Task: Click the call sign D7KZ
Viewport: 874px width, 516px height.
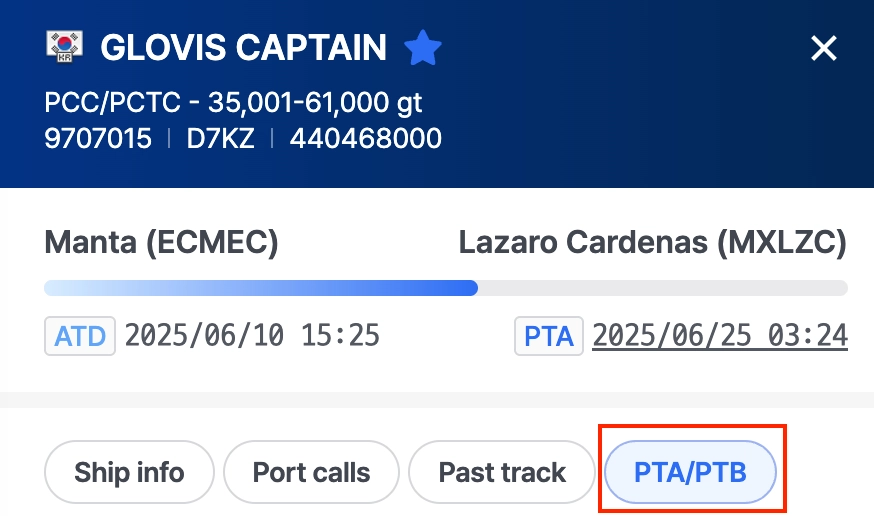Action: [220, 138]
